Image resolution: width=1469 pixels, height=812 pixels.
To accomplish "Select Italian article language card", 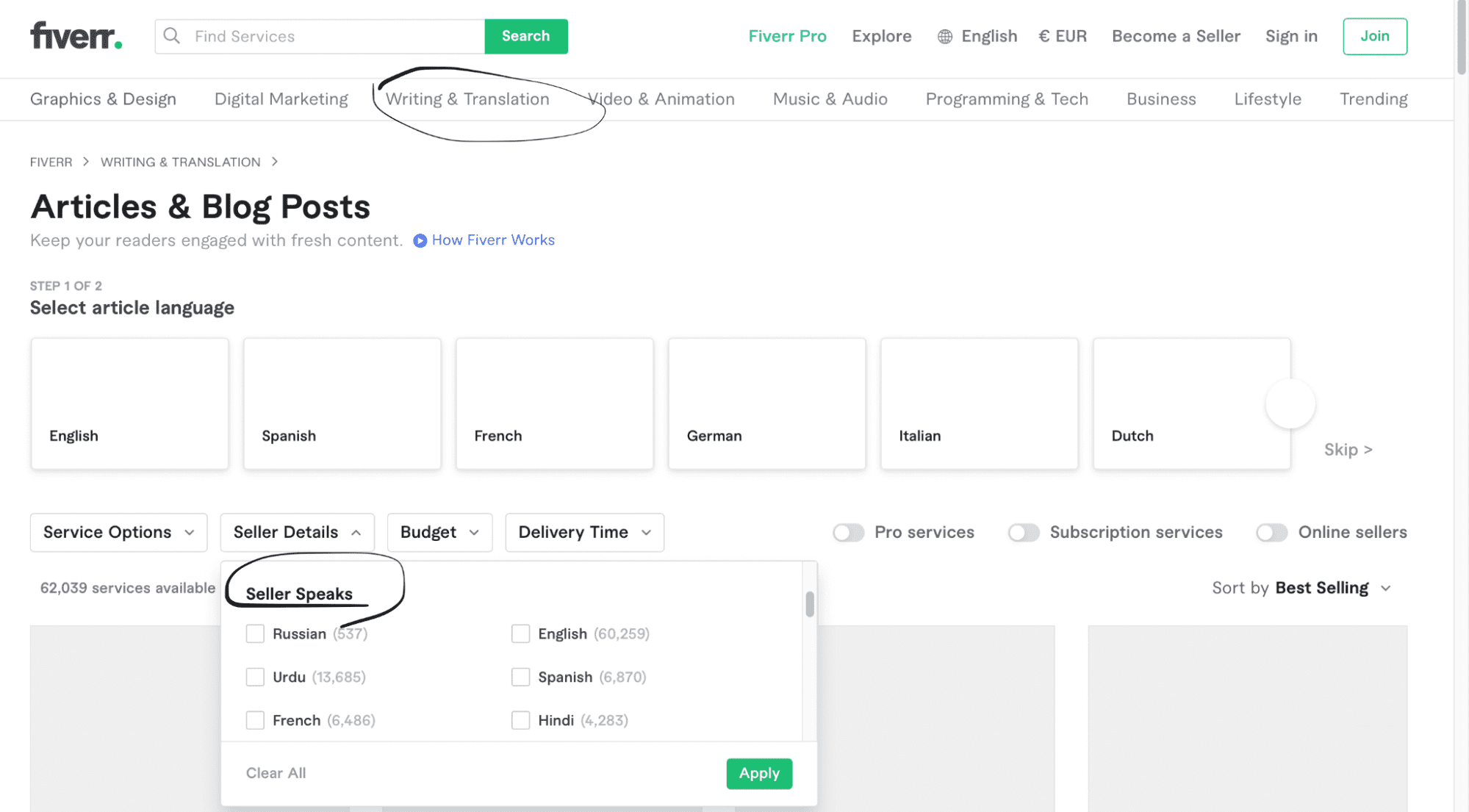I will (x=979, y=403).
